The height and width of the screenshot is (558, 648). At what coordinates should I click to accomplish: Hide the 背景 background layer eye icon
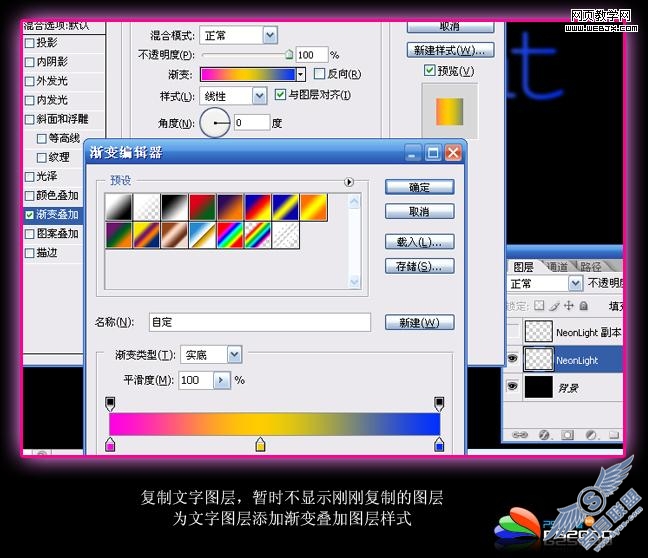(512, 386)
